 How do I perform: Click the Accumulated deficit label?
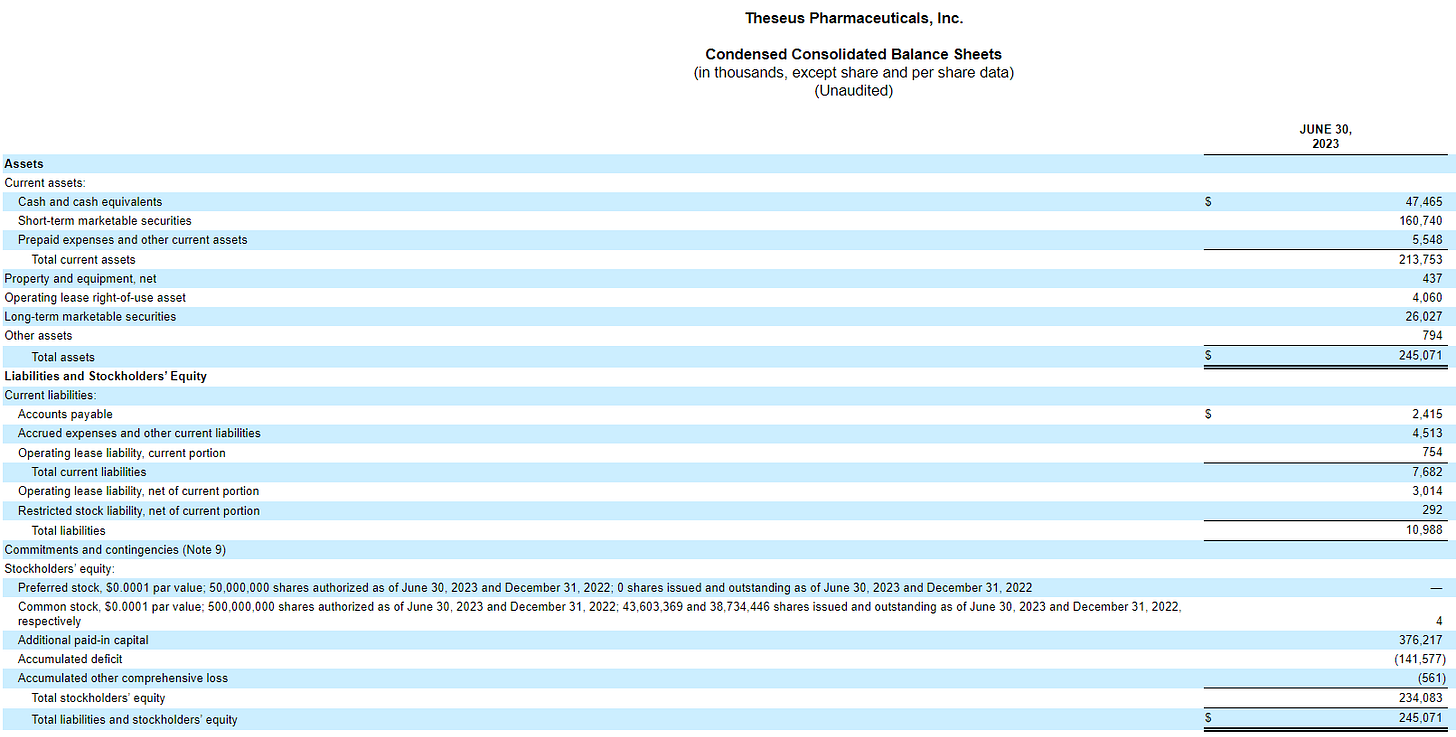69,659
